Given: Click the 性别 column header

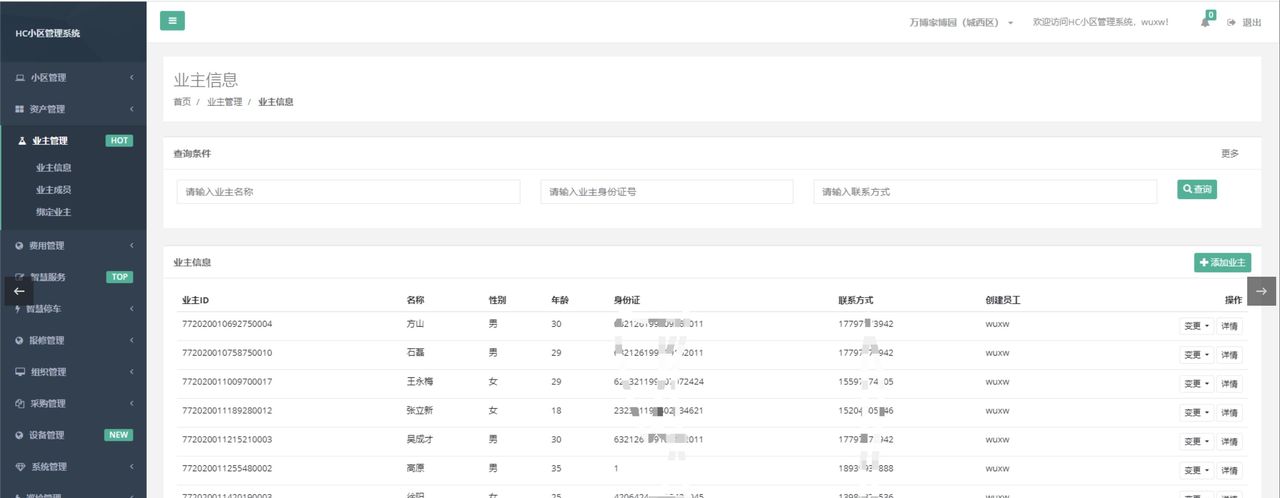Looking at the screenshot, I should click(x=497, y=300).
